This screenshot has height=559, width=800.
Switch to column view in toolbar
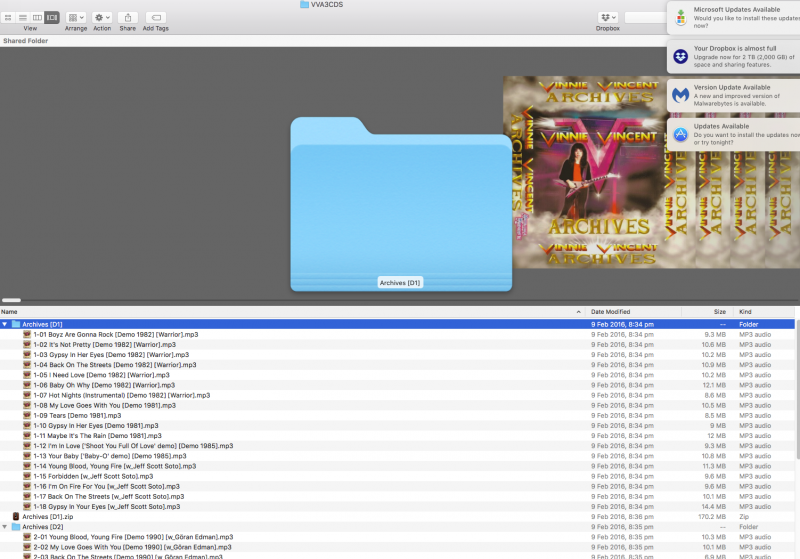pyautogui.click(x=38, y=18)
